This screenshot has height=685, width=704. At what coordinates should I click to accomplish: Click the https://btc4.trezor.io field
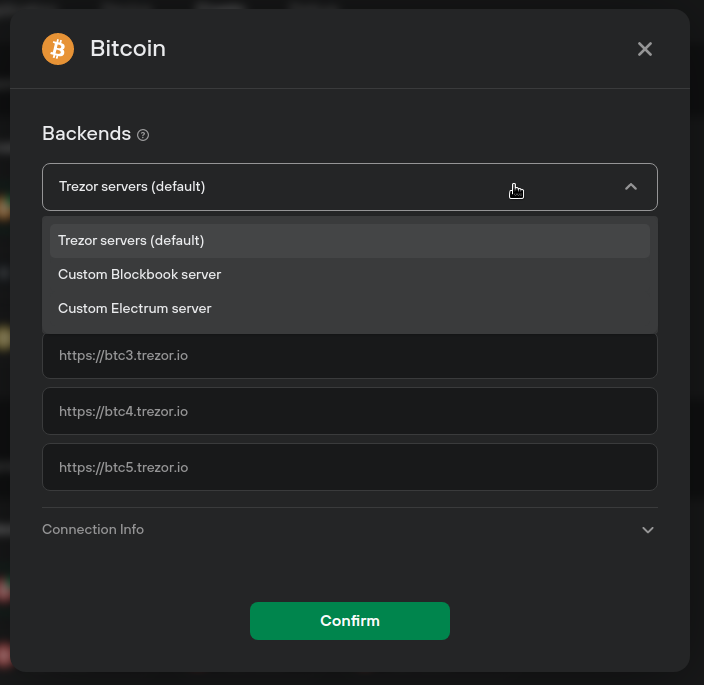(x=350, y=411)
